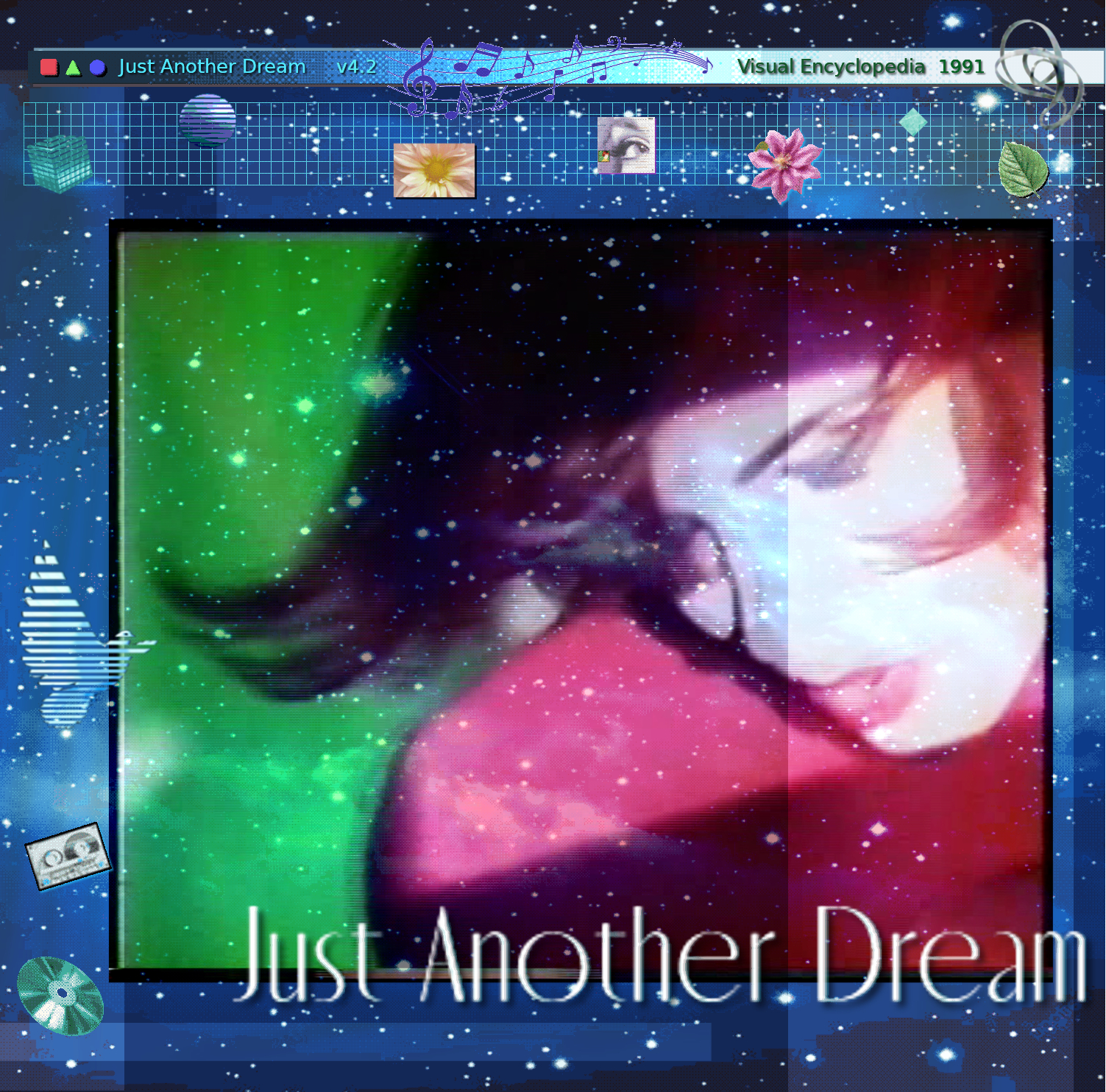Click the treble clef music notes graphic

point(548,76)
